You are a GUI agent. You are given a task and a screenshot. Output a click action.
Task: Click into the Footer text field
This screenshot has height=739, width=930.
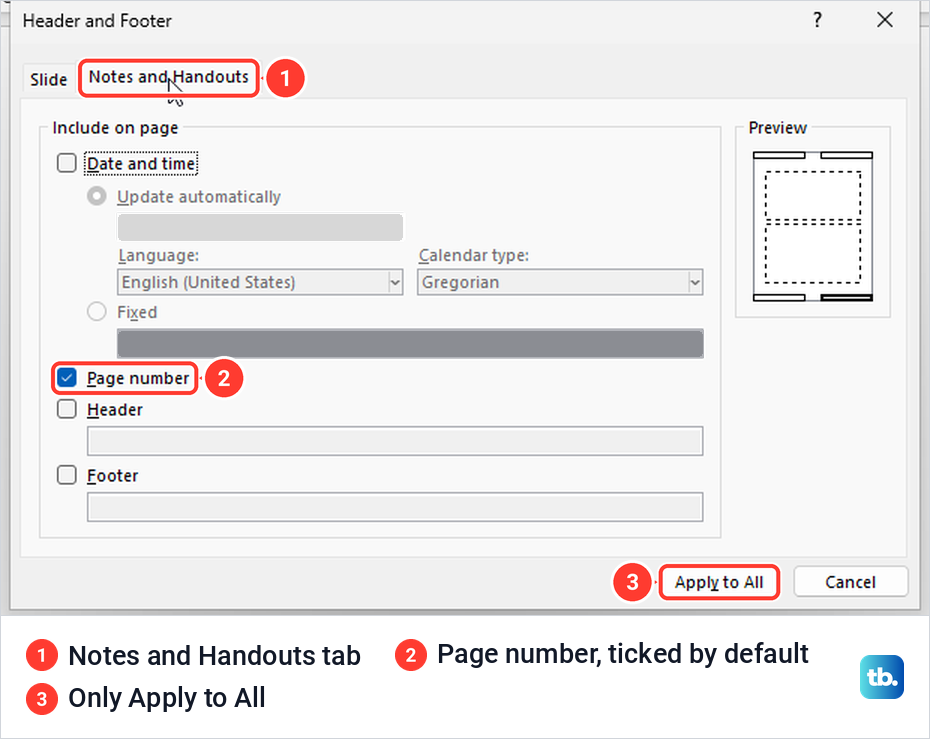[395, 507]
